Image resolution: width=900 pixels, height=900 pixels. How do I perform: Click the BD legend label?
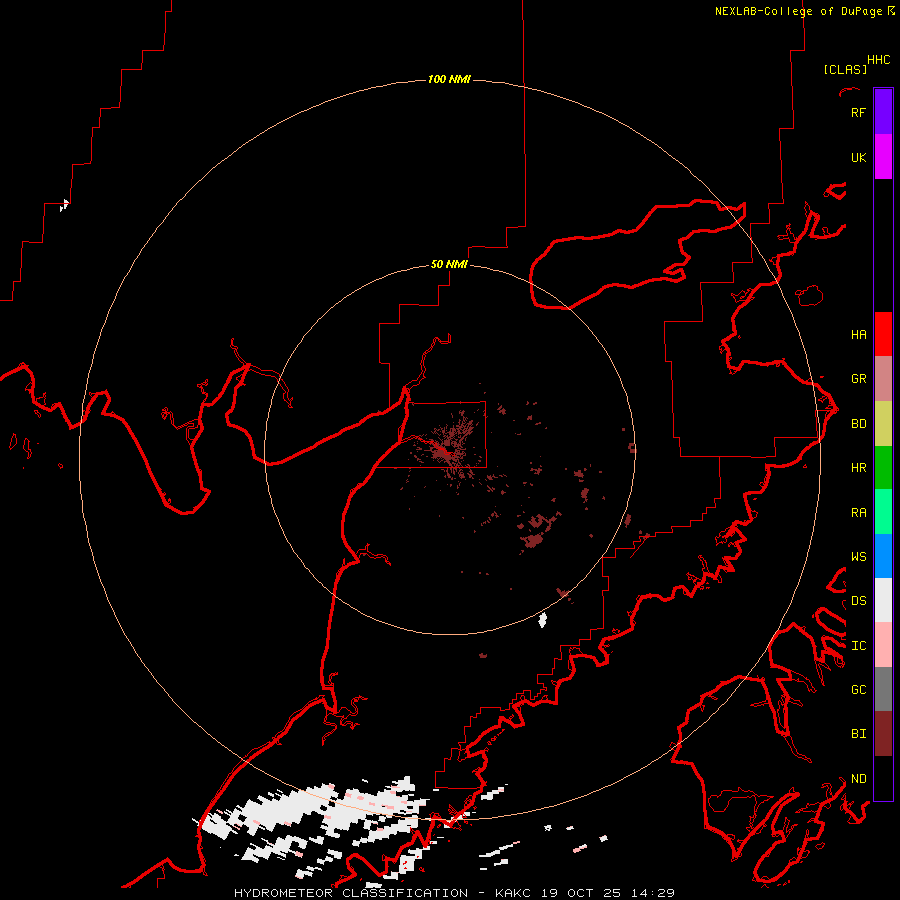(x=858, y=424)
